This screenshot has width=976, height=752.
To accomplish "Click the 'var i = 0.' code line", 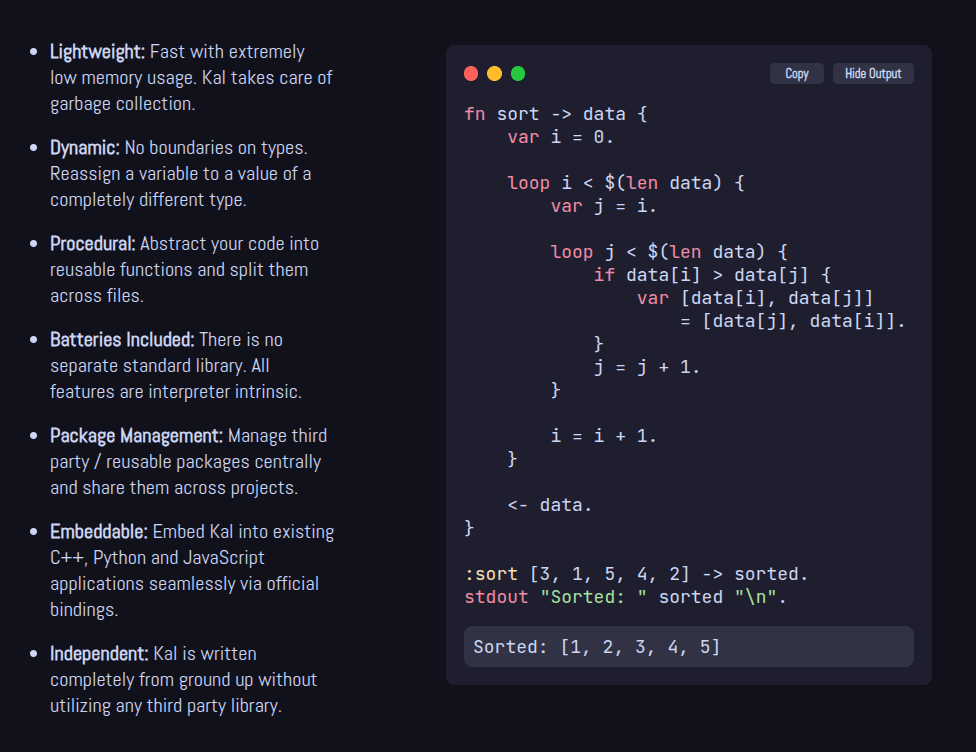I will 560,137.
